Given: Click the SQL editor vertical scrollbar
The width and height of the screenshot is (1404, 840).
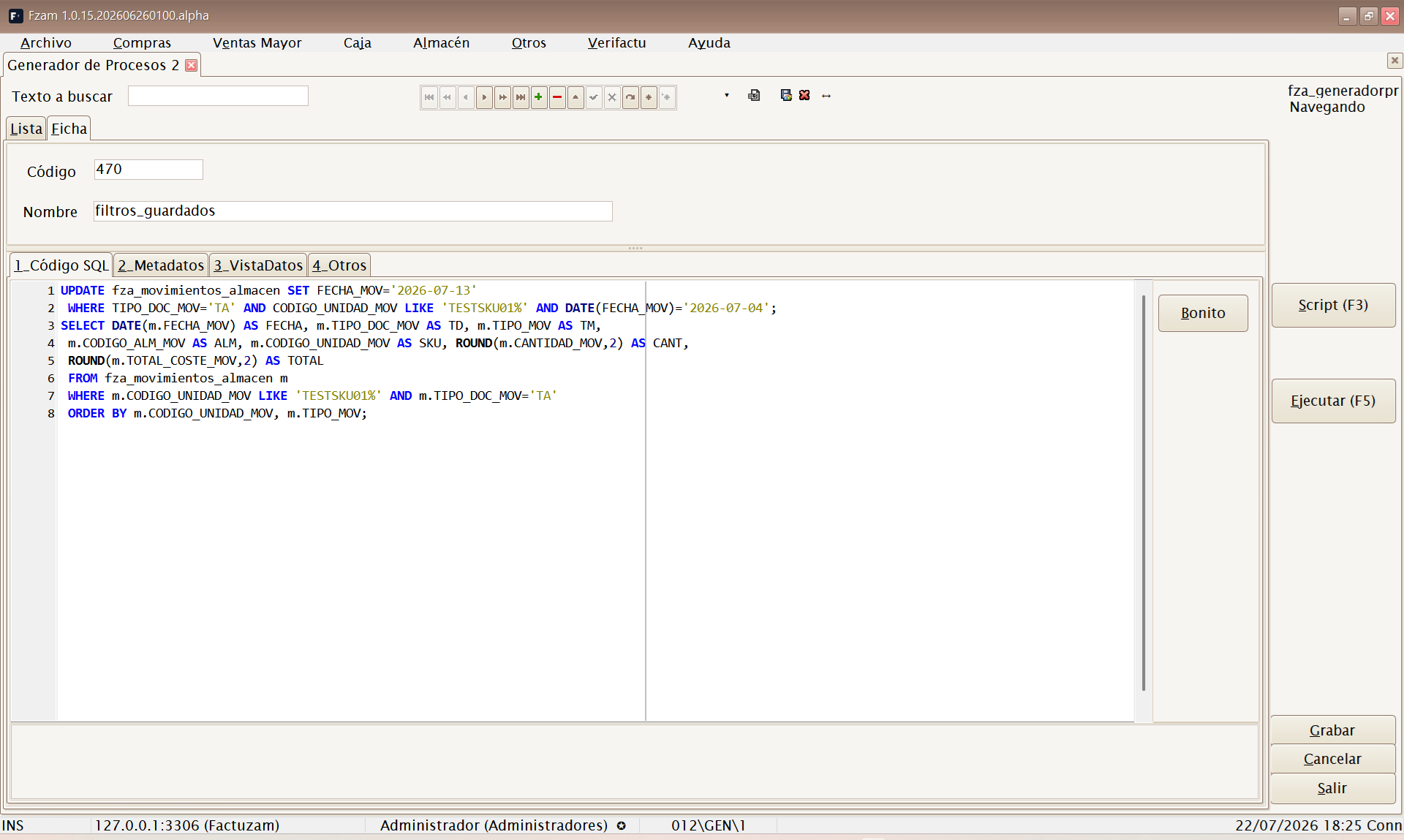Looking at the screenshot, I should tap(1143, 492).
